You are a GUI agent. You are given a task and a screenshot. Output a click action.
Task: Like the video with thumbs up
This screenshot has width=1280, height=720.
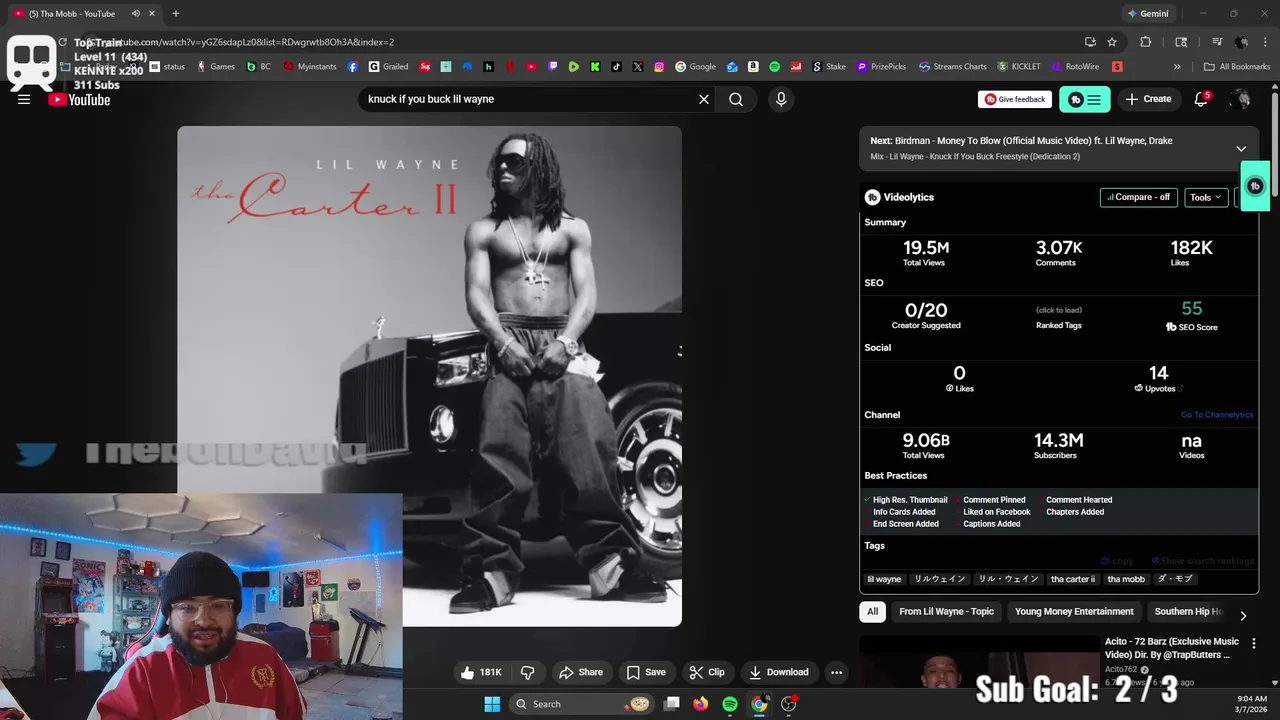pyautogui.click(x=481, y=672)
